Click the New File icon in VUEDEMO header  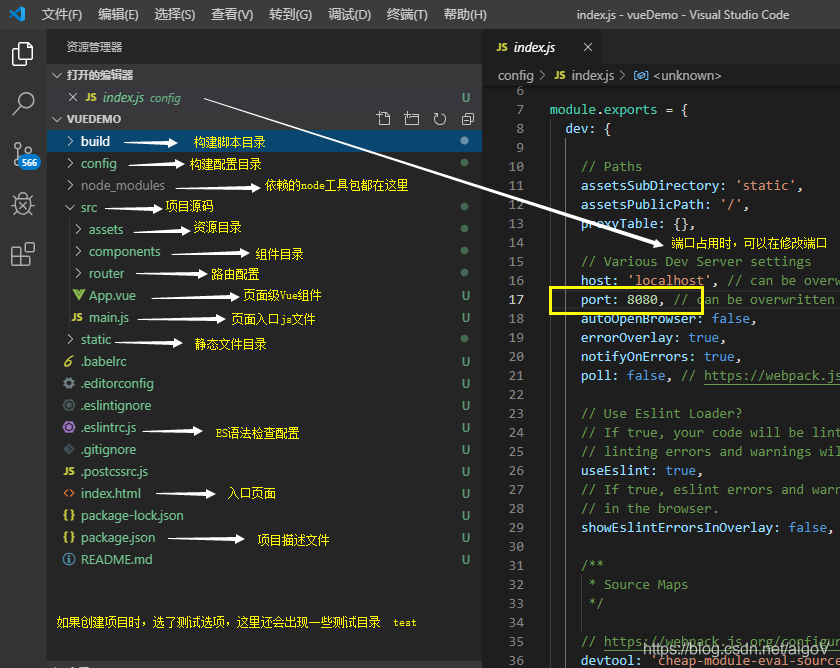tap(383, 118)
